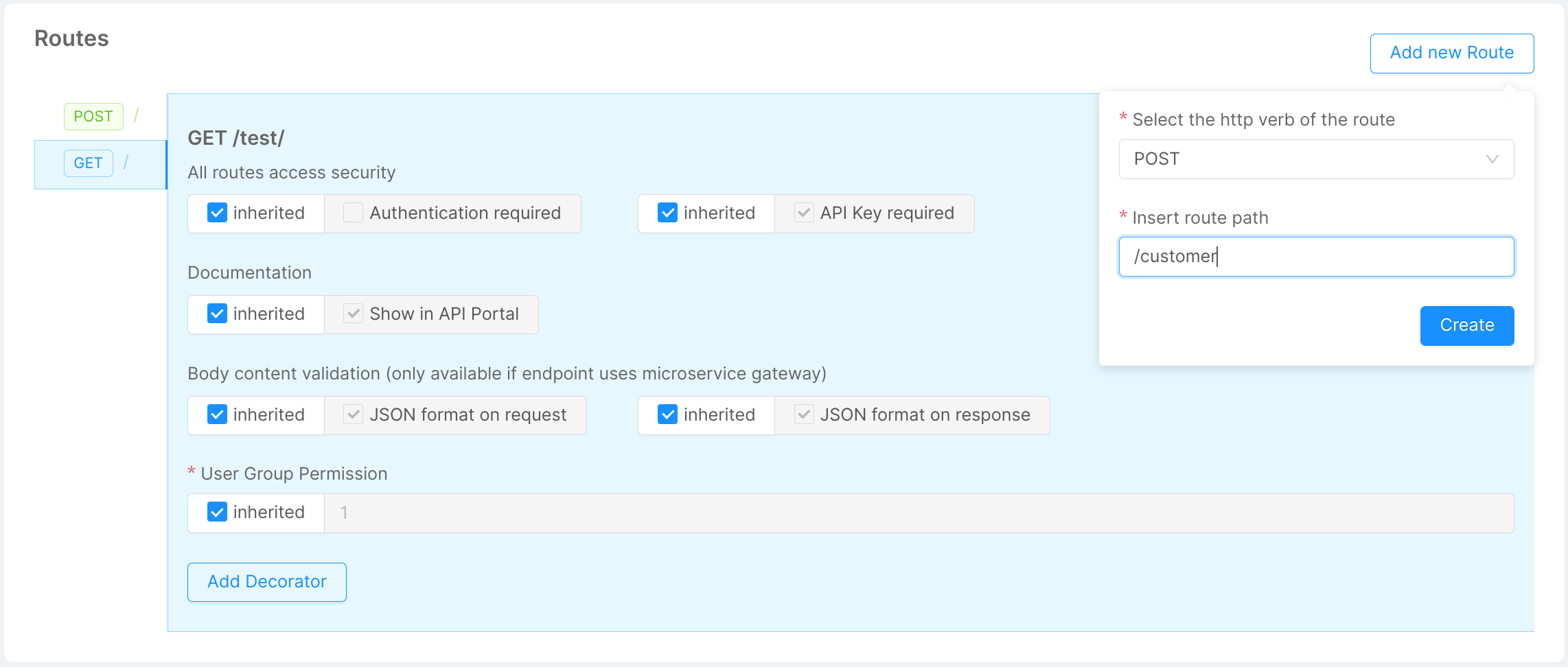The height and width of the screenshot is (667, 1568).
Task: Click the dropdown chevron in verb selector
Action: coord(1492,159)
